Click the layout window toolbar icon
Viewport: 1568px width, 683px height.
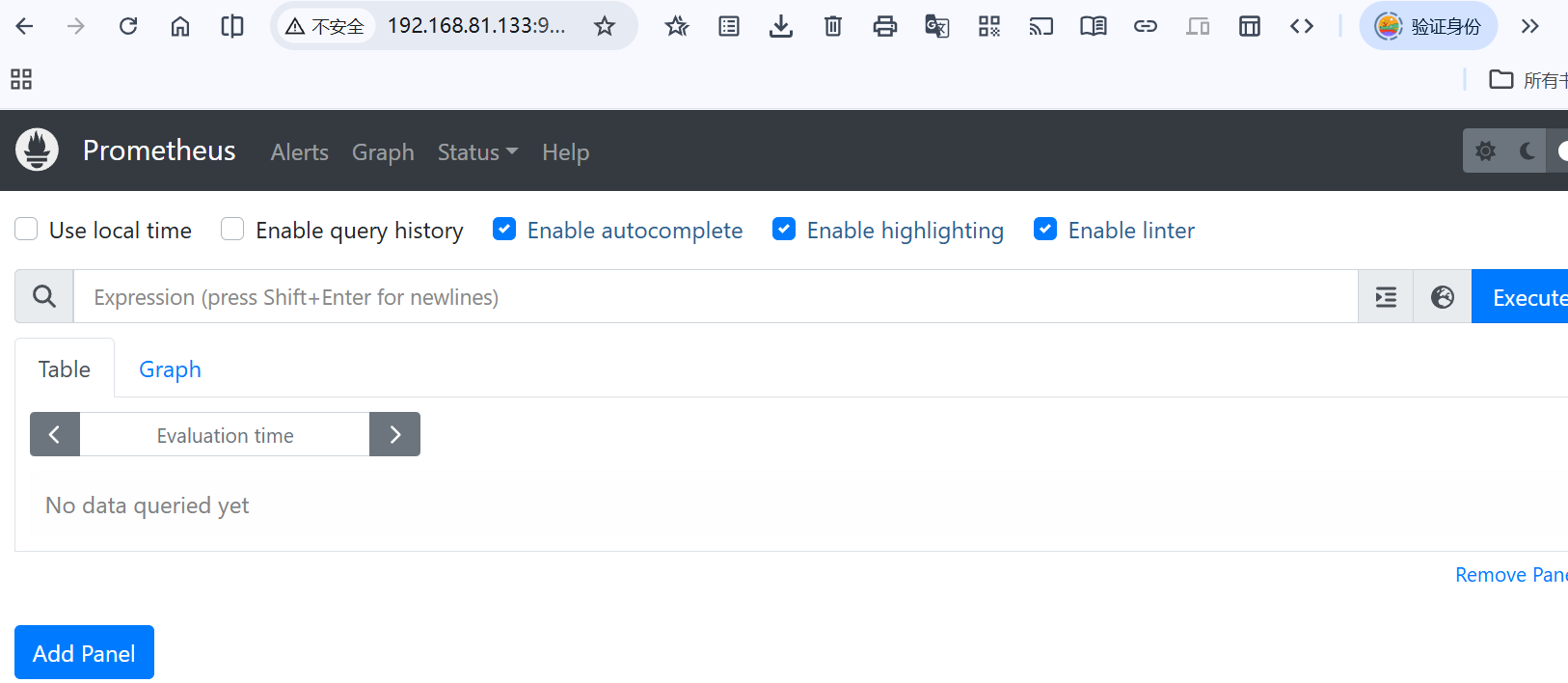1250,26
